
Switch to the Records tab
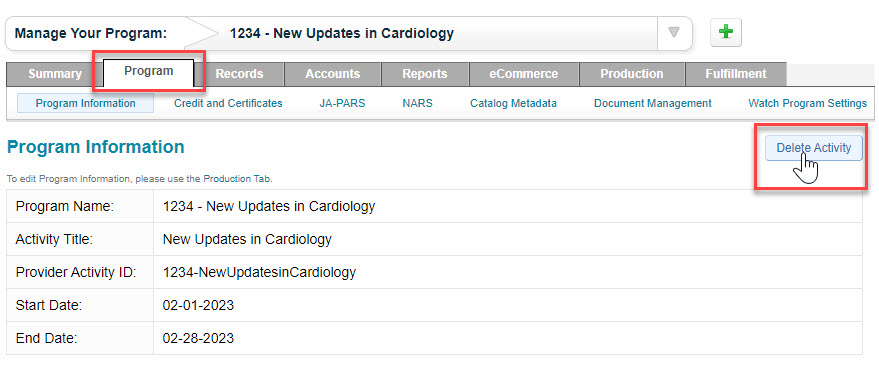(x=239, y=74)
